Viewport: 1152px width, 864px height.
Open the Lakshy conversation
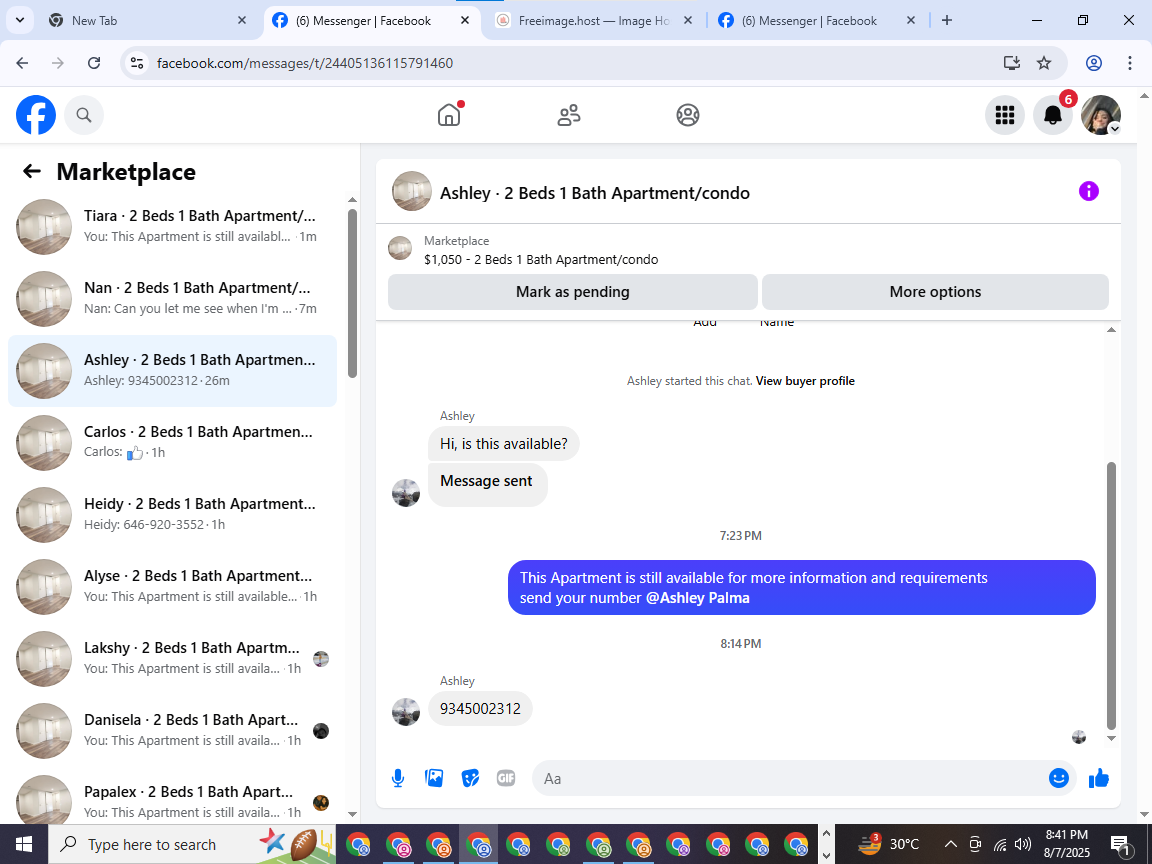[172, 658]
